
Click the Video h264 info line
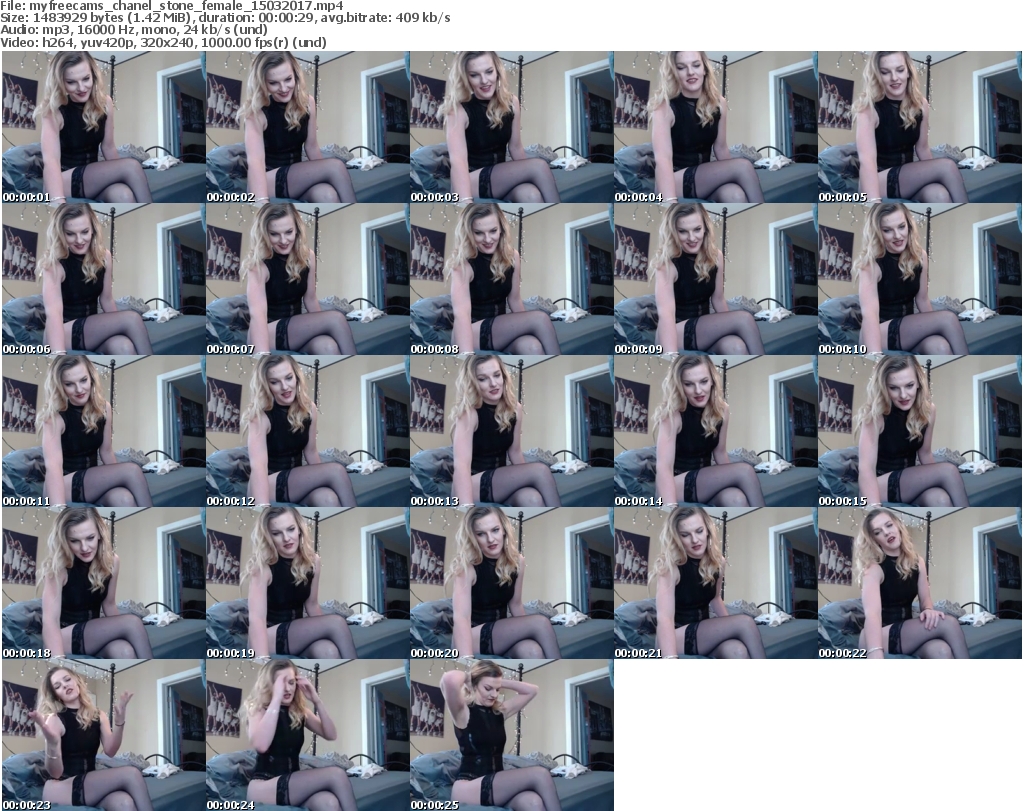click(x=163, y=42)
